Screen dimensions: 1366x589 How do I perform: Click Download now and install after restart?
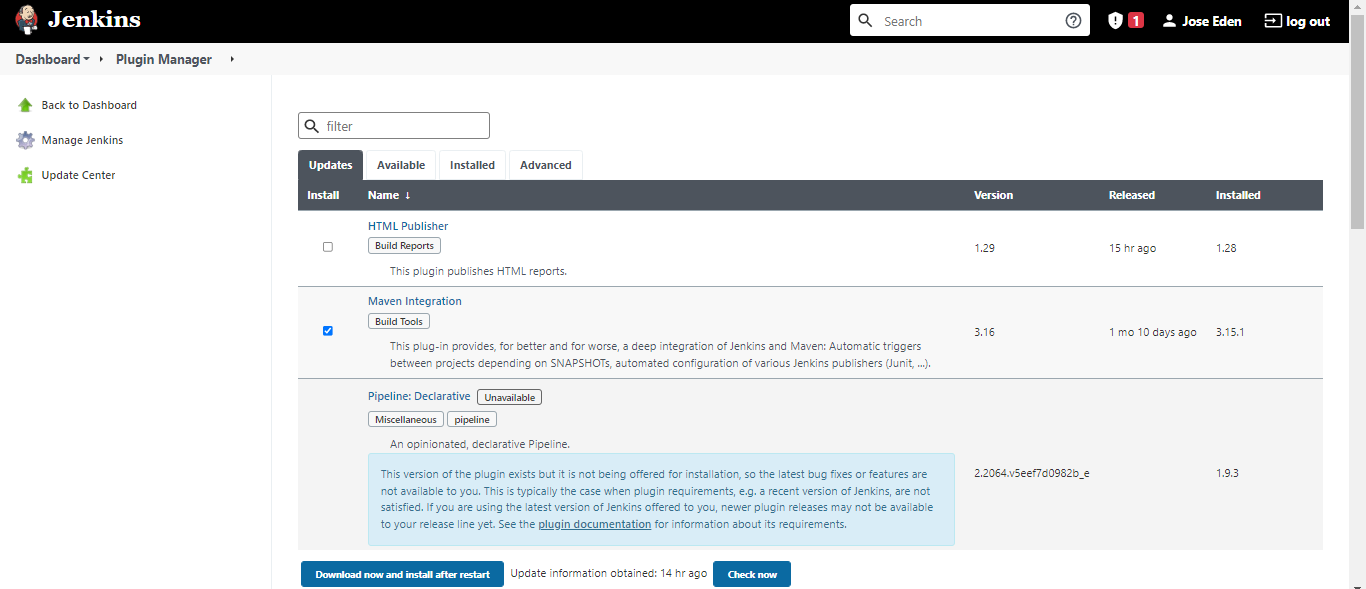[x=403, y=574]
